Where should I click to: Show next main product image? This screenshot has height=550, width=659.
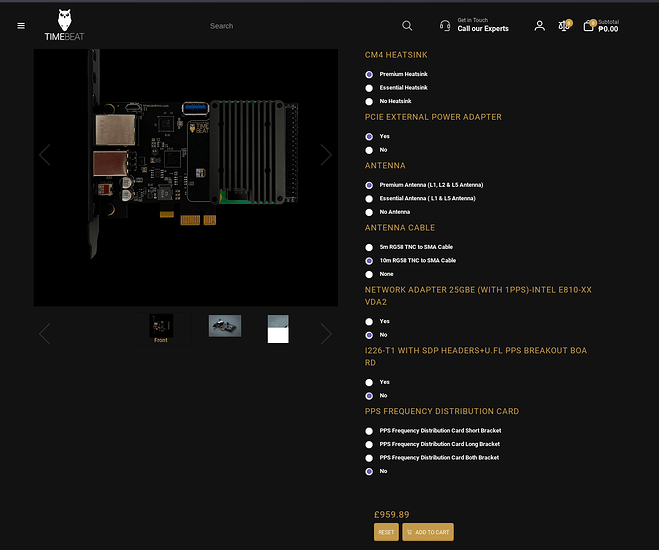[326, 155]
